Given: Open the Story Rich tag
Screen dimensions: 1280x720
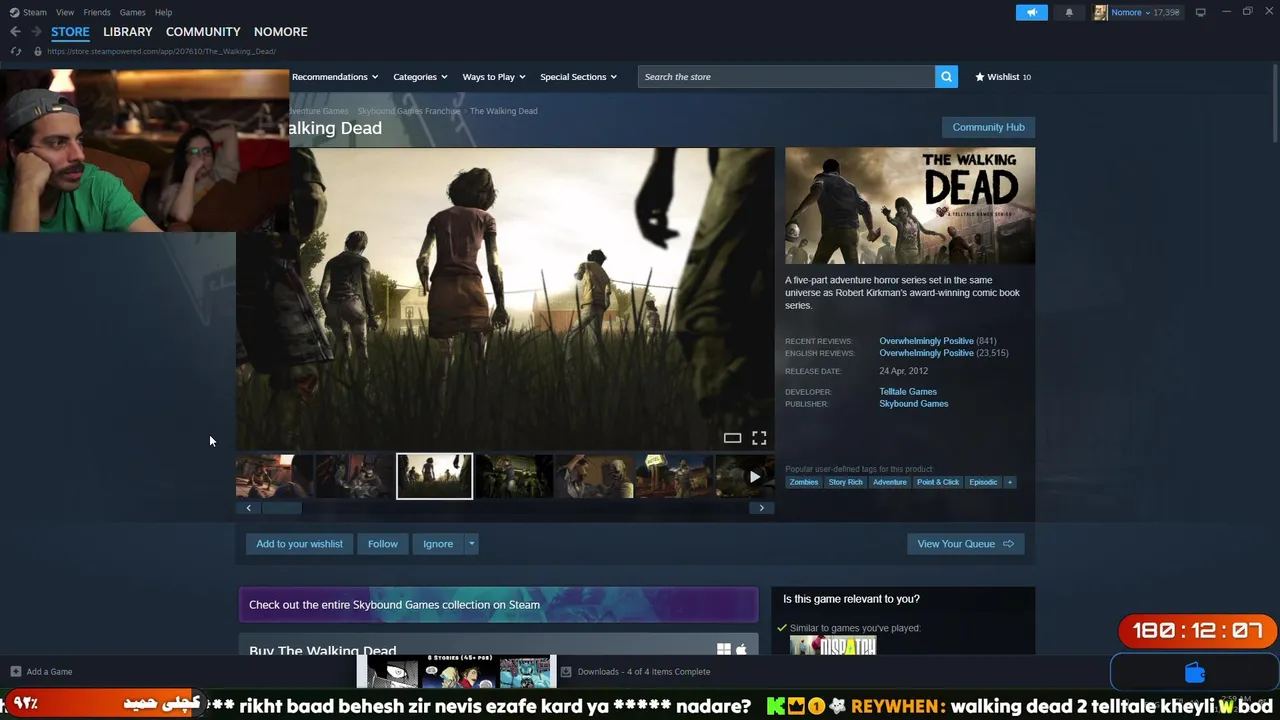Looking at the screenshot, I should tap(845, 482).
